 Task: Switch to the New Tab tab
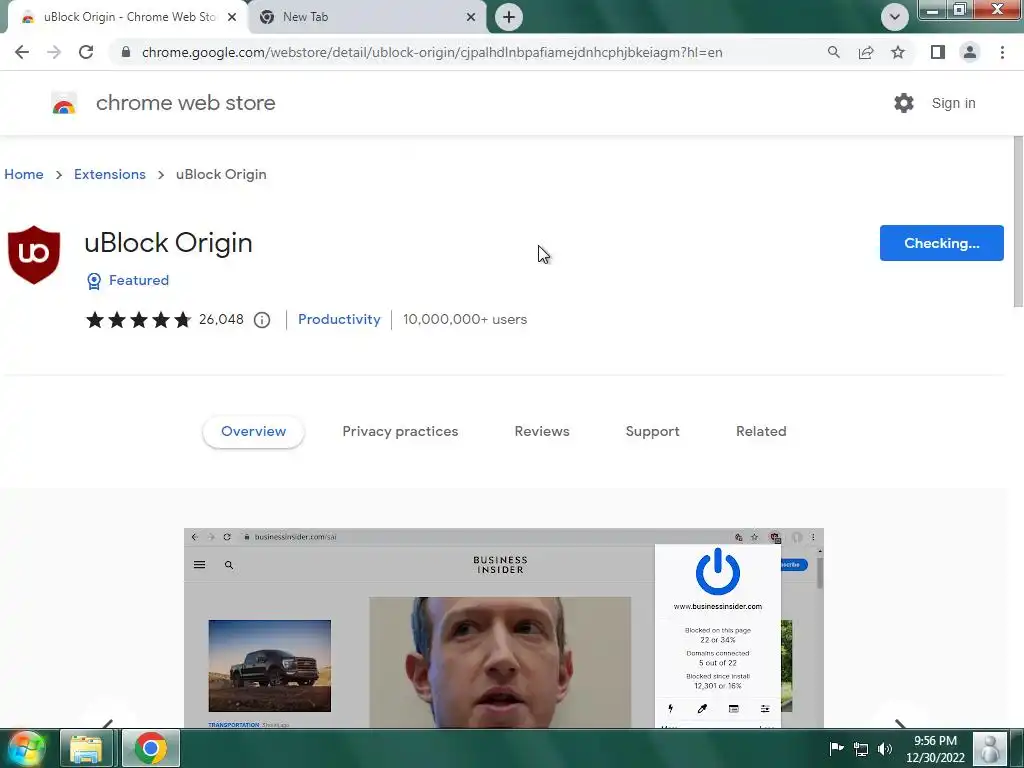[368, 17]
